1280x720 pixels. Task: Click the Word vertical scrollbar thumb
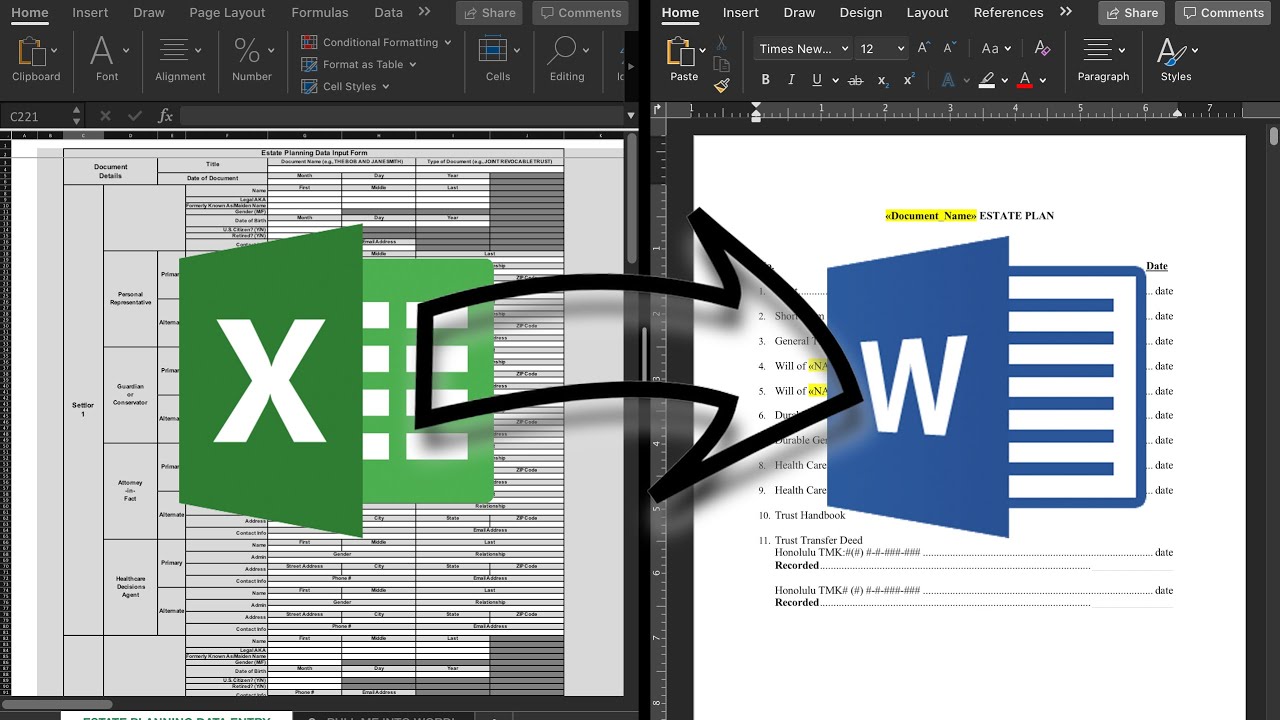pyautogui.click(x=1273, y=136)
